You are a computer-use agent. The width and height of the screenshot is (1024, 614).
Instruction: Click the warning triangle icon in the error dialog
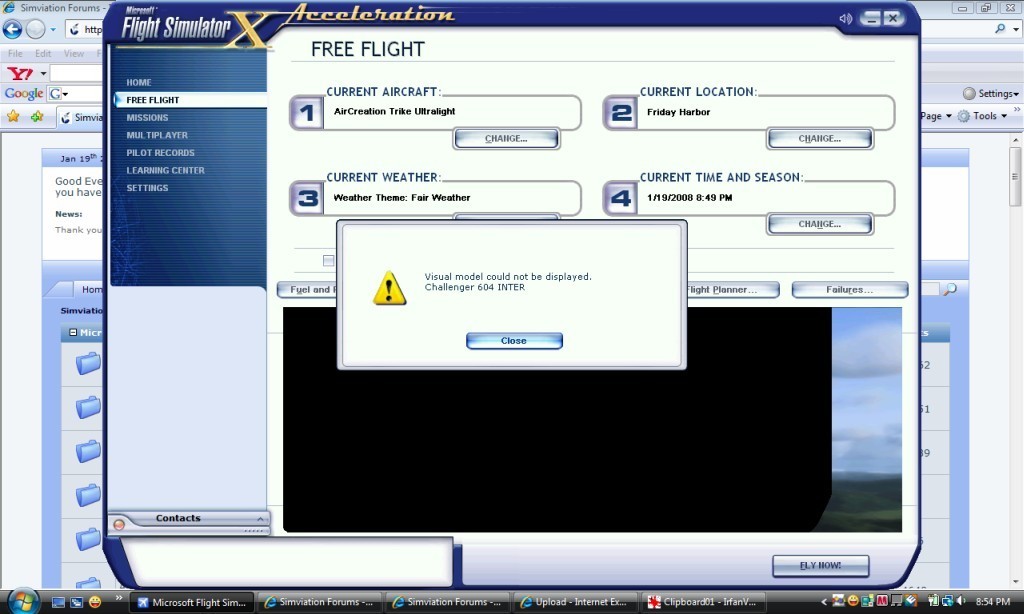click(389, 288)
